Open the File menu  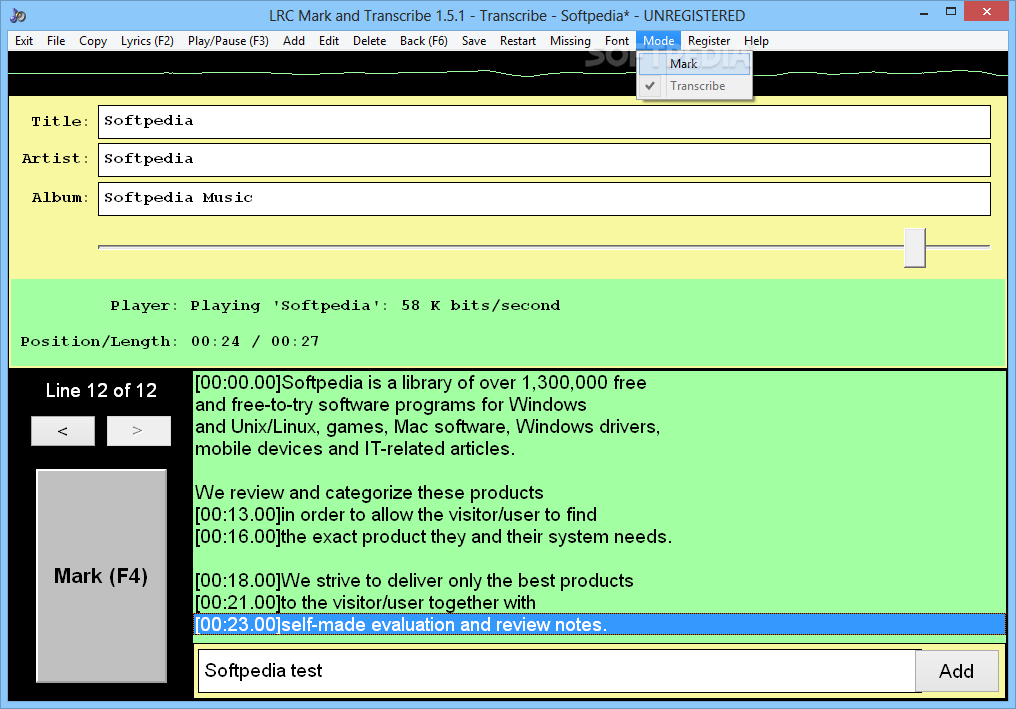pyautogui.click(x=56, y=41)
